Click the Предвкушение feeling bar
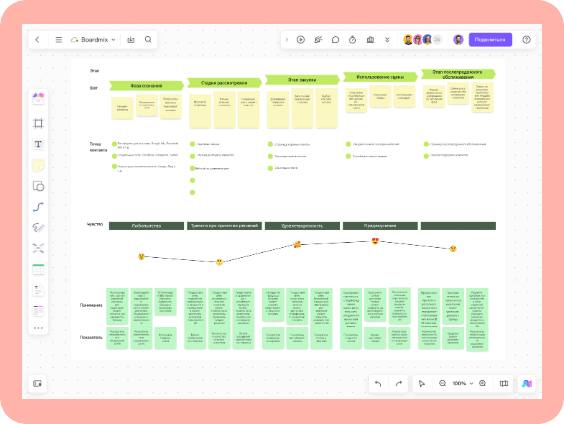 (x=380, y=226)
